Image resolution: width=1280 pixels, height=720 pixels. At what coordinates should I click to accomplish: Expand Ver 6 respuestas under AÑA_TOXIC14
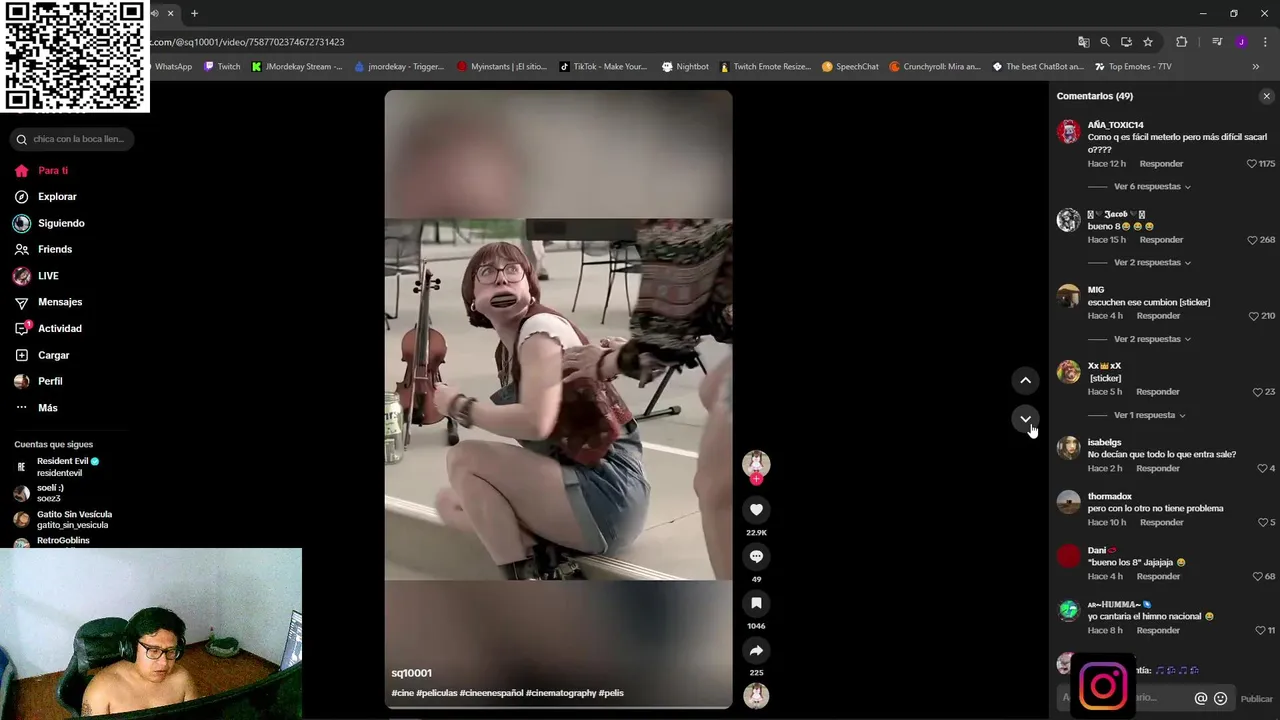1152,187
